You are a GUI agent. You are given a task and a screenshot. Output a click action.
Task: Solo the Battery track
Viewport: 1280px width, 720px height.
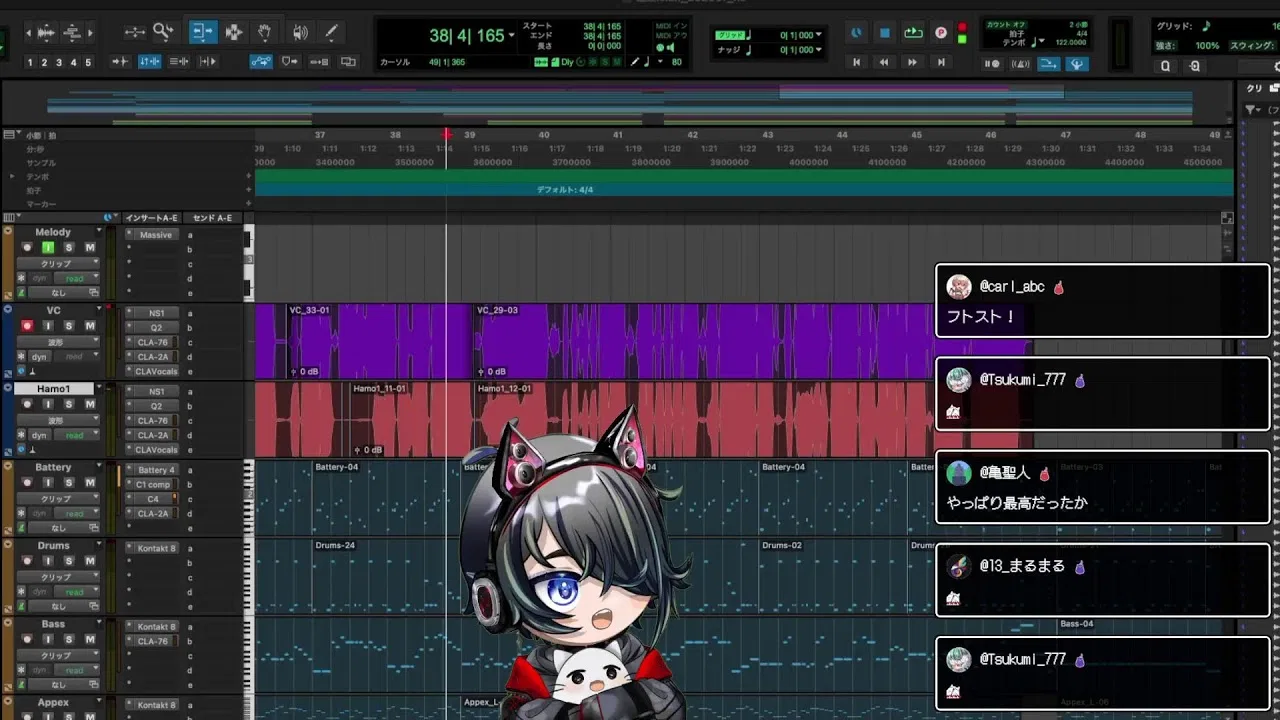(69, 483)
